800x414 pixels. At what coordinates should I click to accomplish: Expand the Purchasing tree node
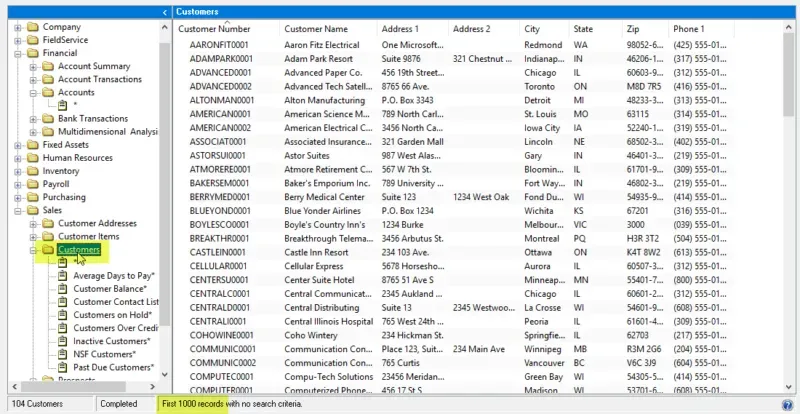18,197
